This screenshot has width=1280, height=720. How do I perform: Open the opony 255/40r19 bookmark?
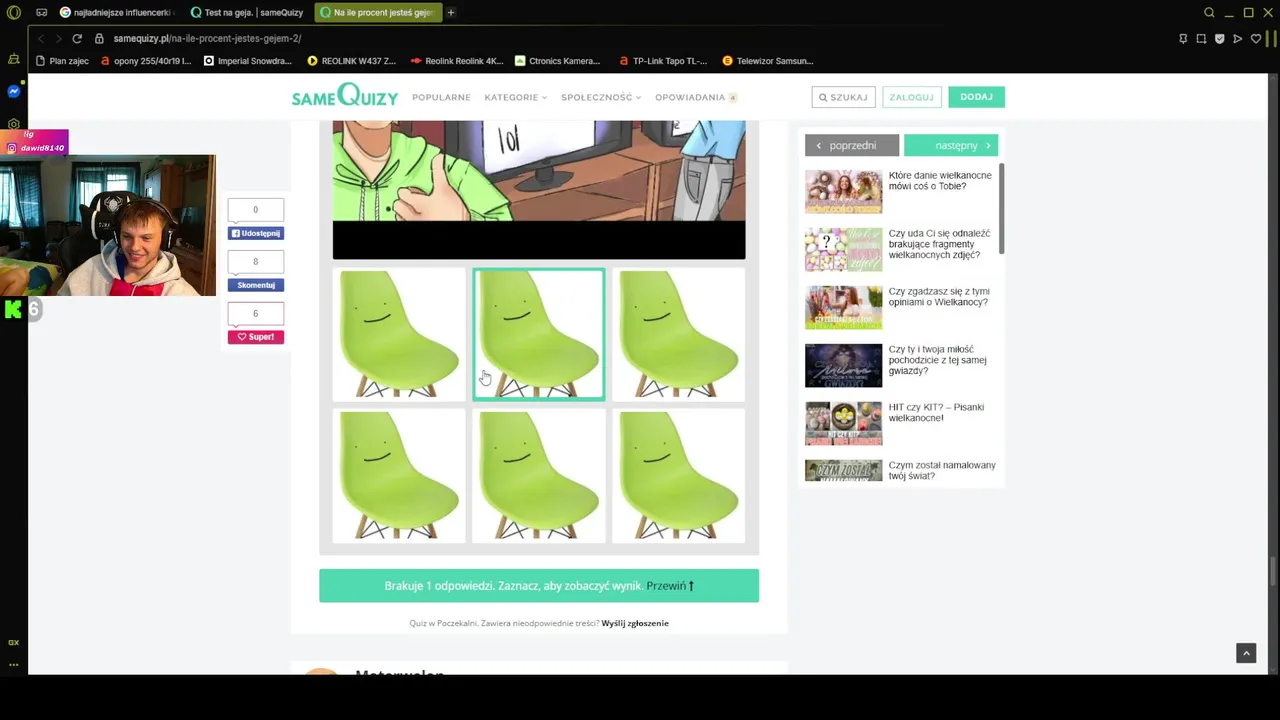146,61
